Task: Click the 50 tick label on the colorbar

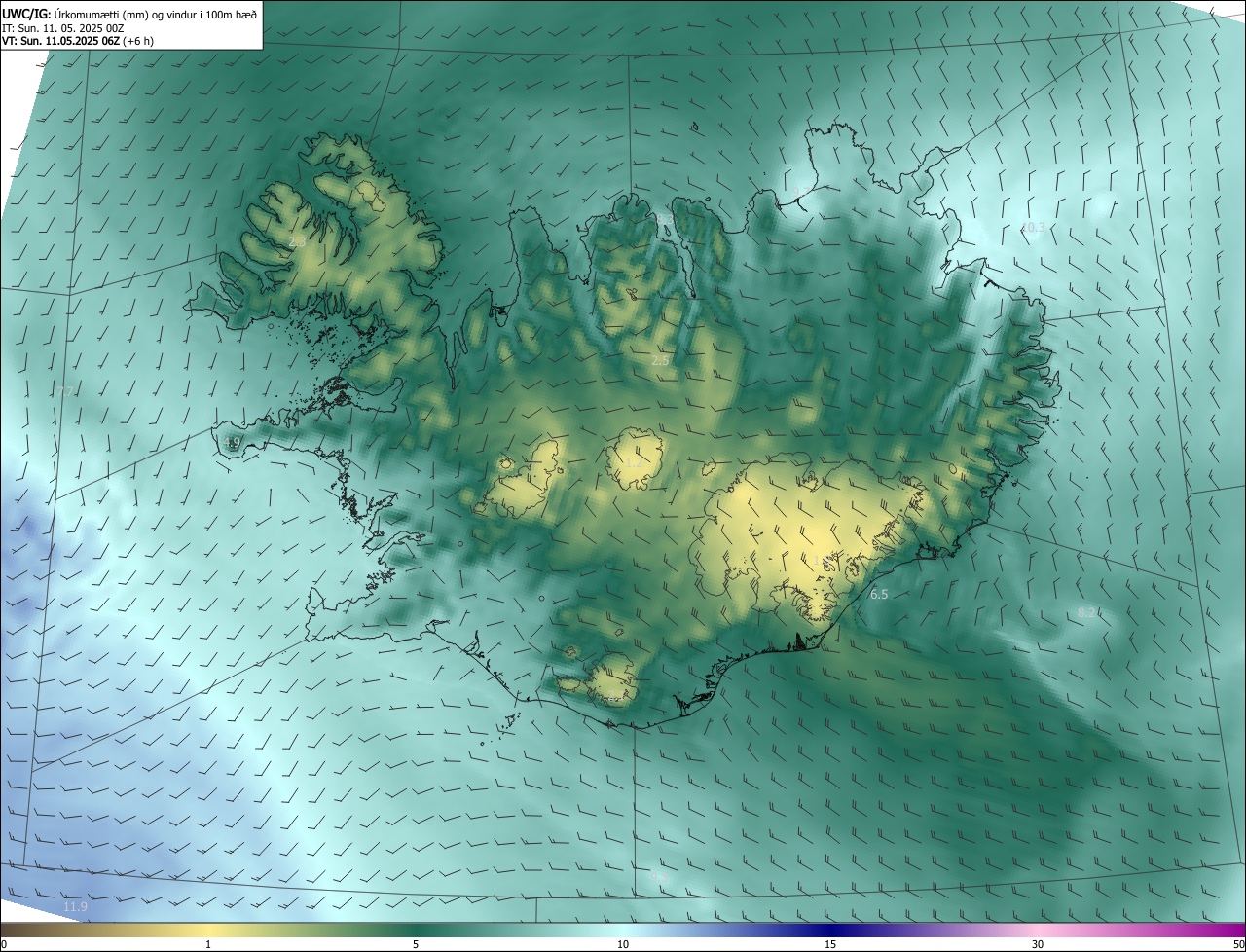Action: tap(1238, 944)
